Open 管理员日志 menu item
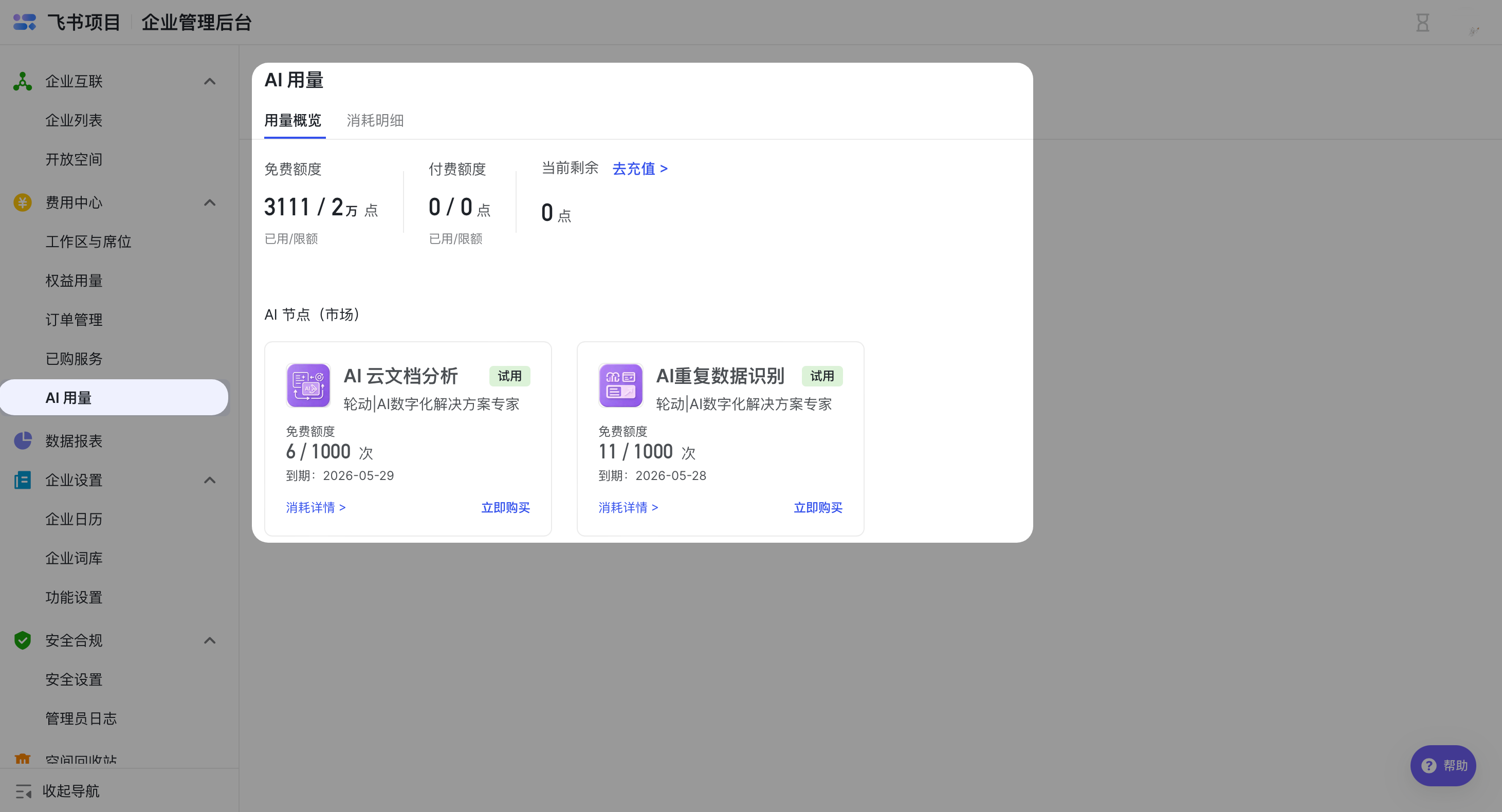This screenshot has width=1502, height=812. click(x=81, y=718)
